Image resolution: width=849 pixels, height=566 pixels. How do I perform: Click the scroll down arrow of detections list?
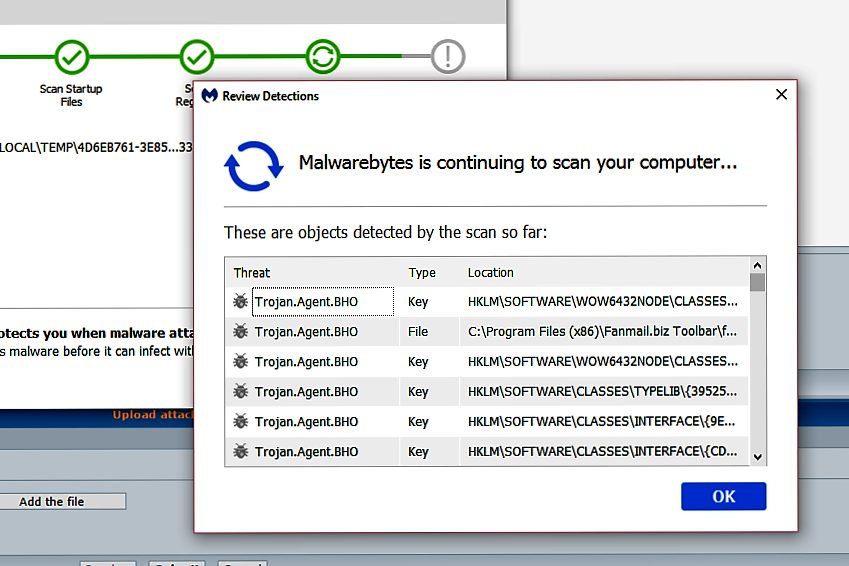(x=757, y=457)
